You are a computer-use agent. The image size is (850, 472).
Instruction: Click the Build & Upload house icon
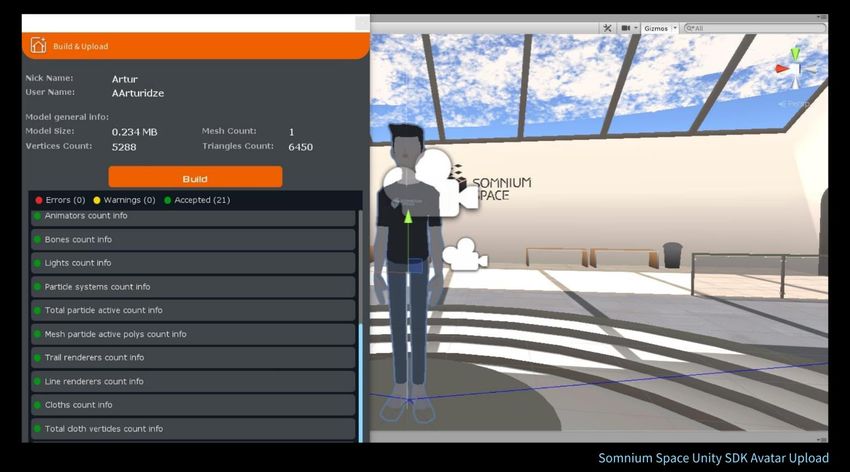[38, 46]
